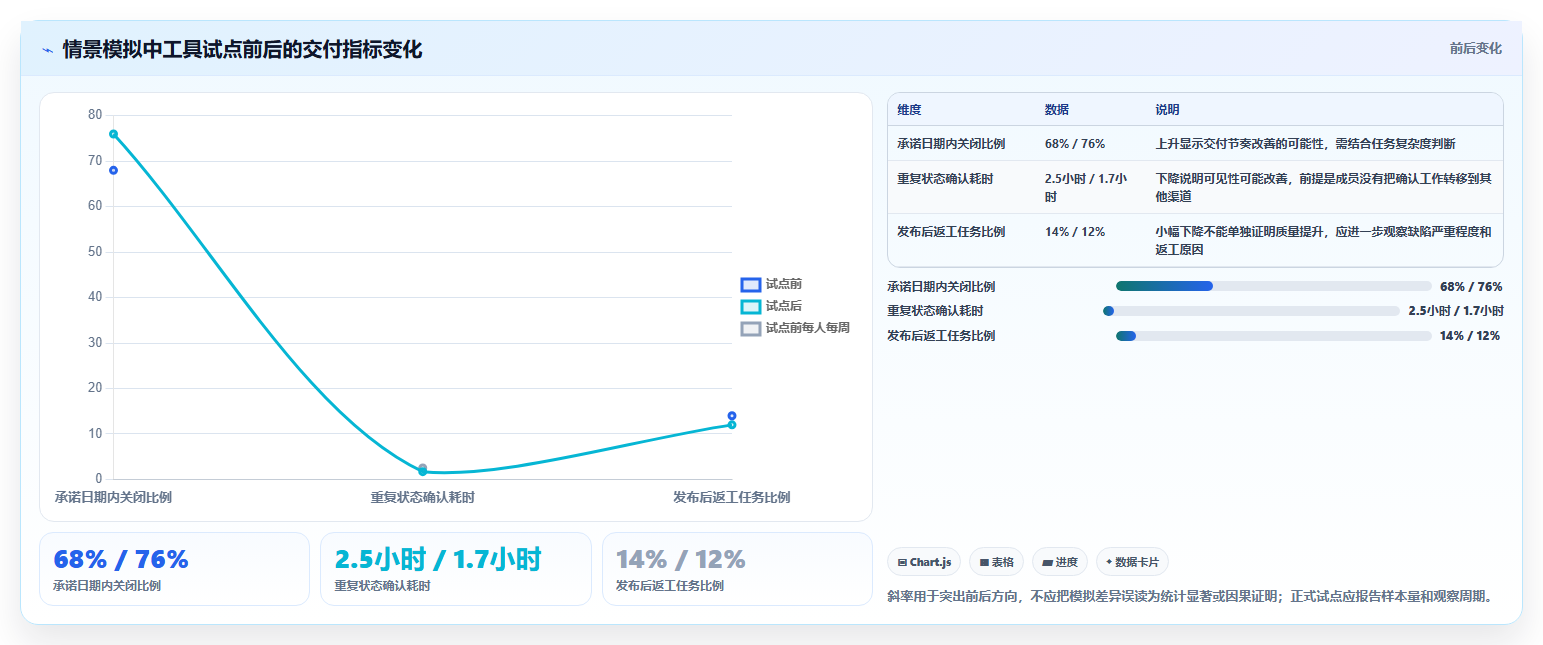Select the 进度 tag chip

1059,562
